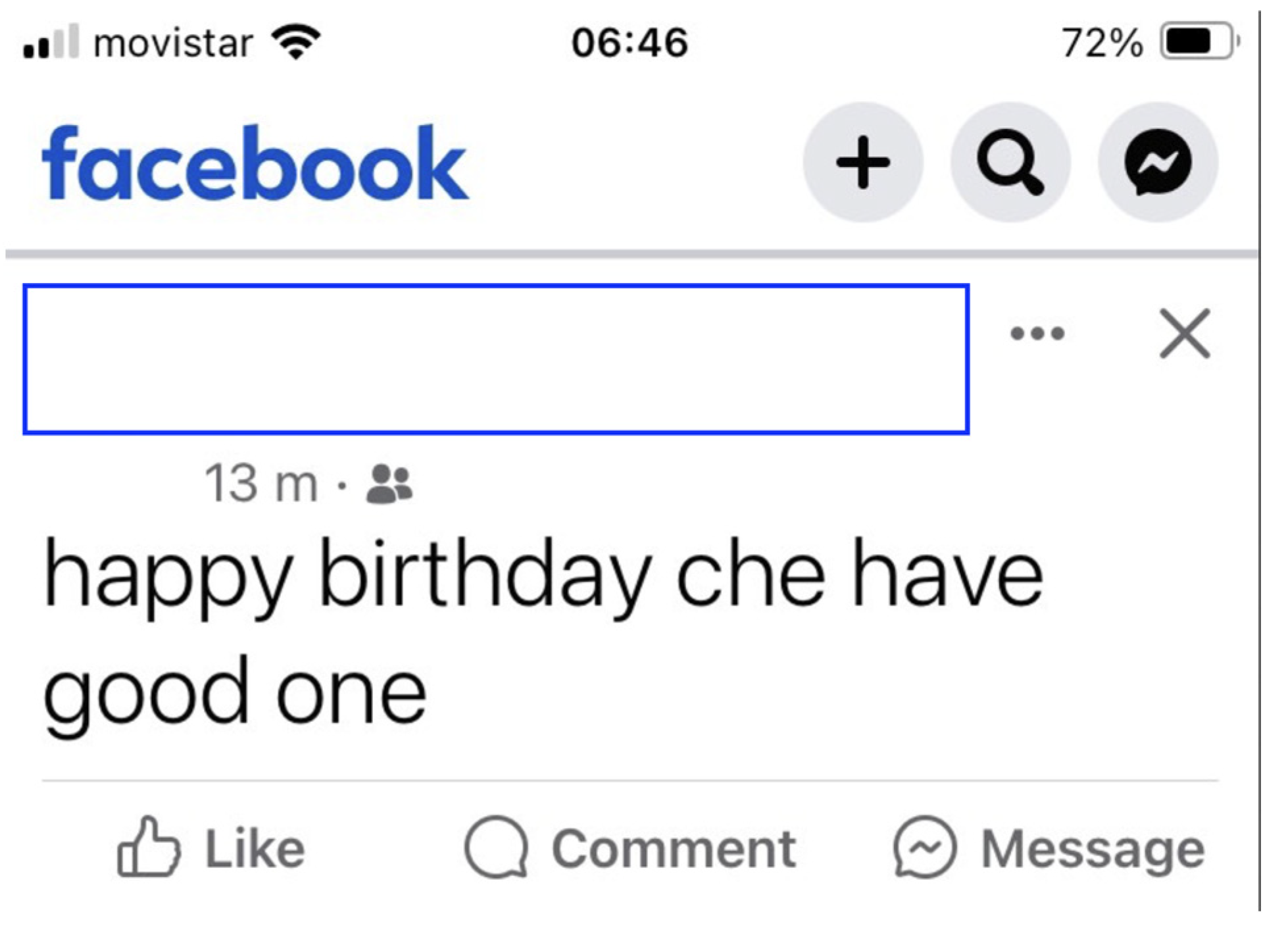This screenshot has width=1288, height=943.
Task: Click the friends audience icon
Action: (x=389, y=484)
